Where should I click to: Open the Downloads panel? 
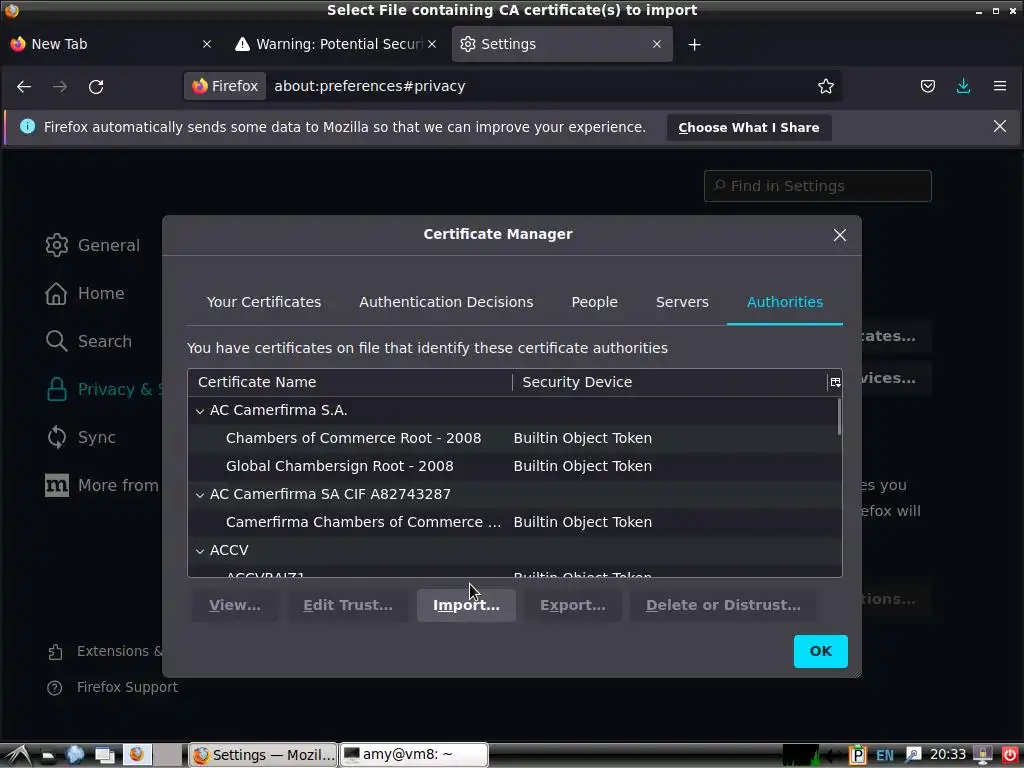point(963,86)
